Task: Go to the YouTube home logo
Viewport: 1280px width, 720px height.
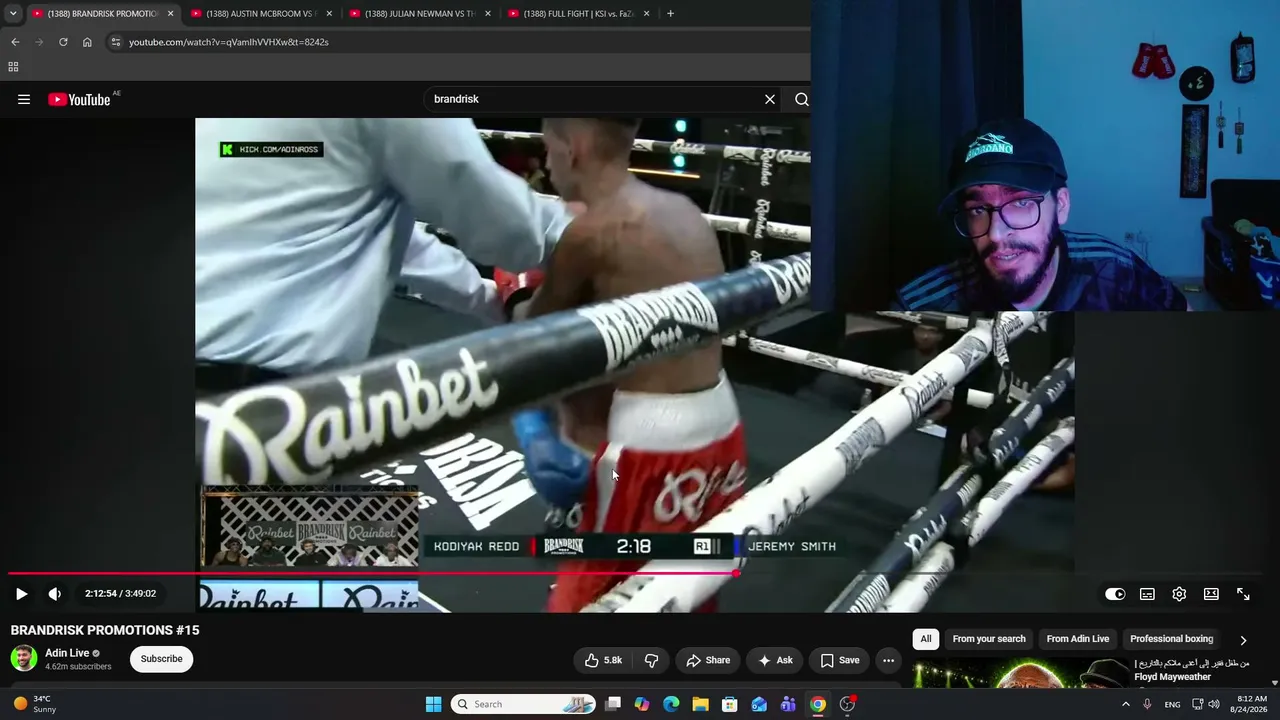Action: tap(80, 99)
